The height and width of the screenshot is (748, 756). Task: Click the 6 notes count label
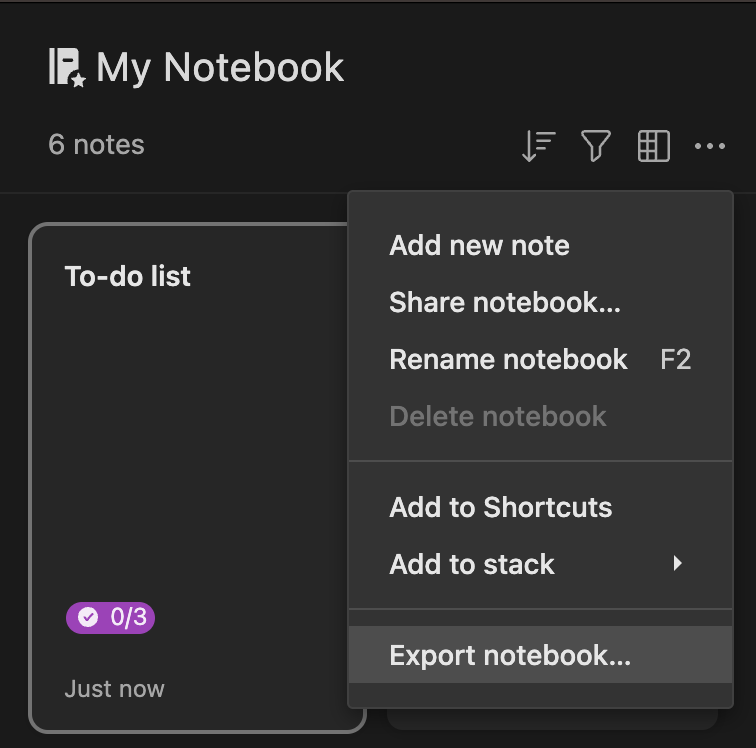[96, 144]
